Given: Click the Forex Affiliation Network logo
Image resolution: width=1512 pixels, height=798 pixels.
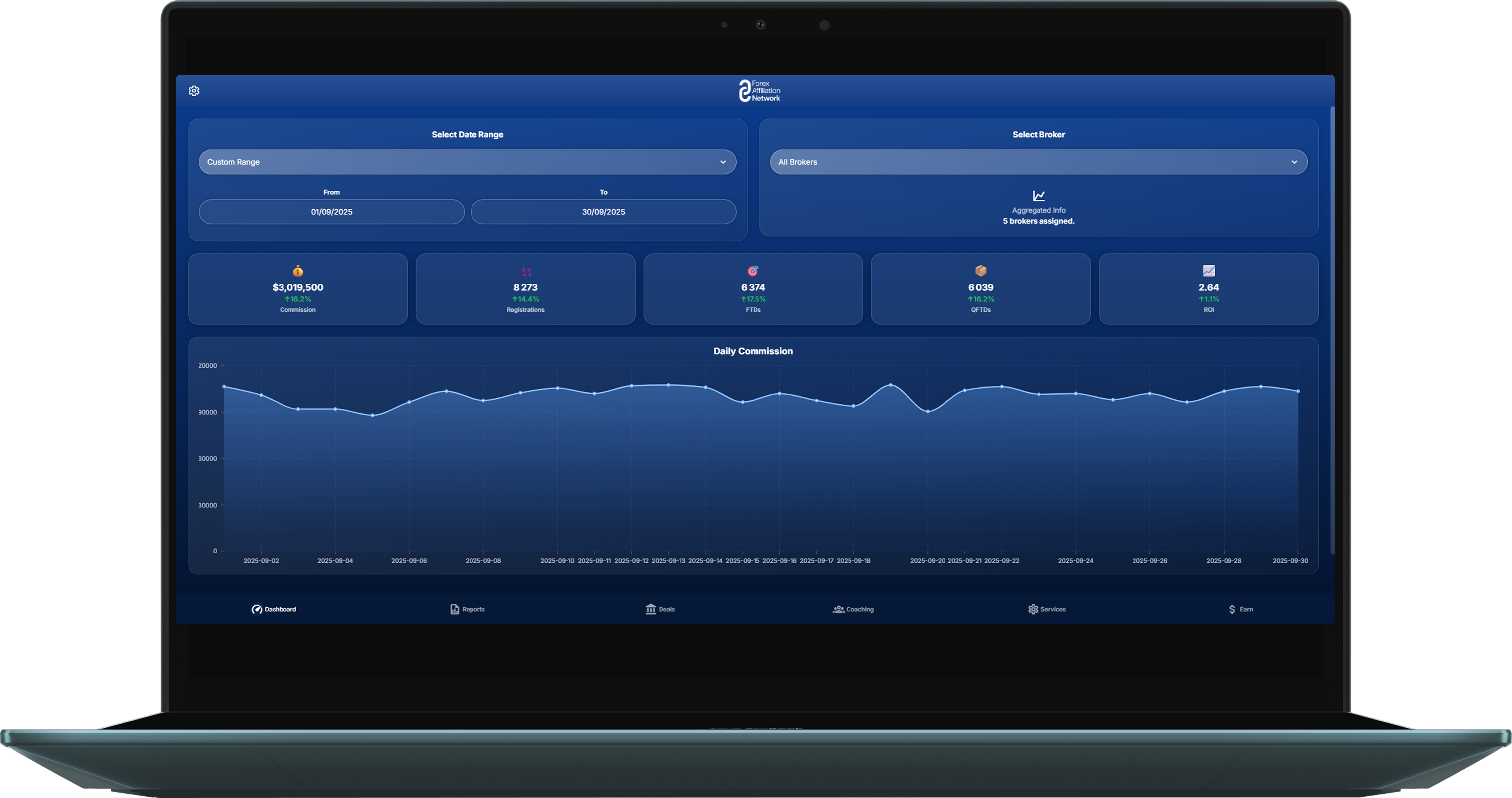Looking at the screenshot, I should click(759, 91).
